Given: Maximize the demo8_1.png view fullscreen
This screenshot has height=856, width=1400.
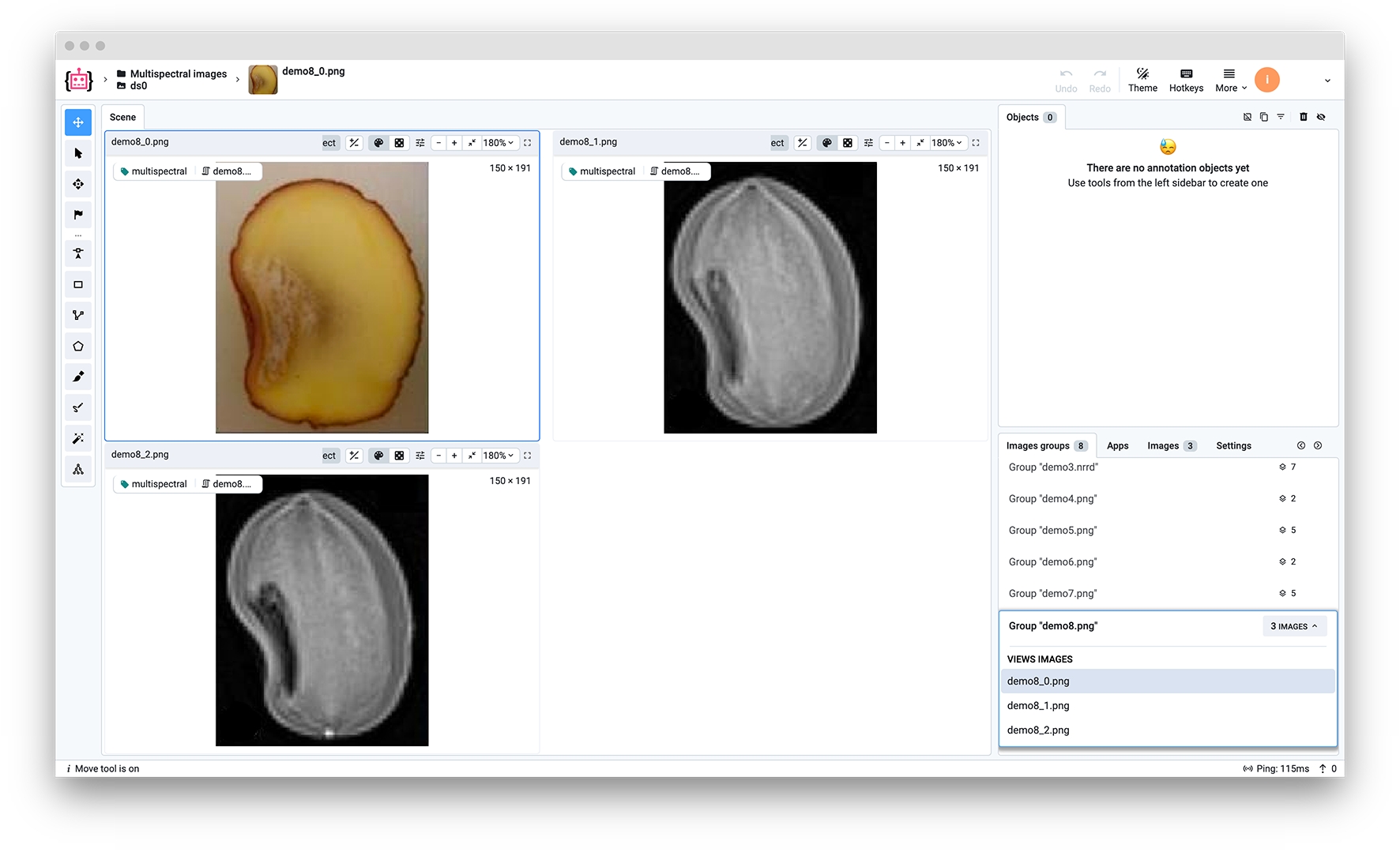Looking at the screenshot, I should [976, 143].
